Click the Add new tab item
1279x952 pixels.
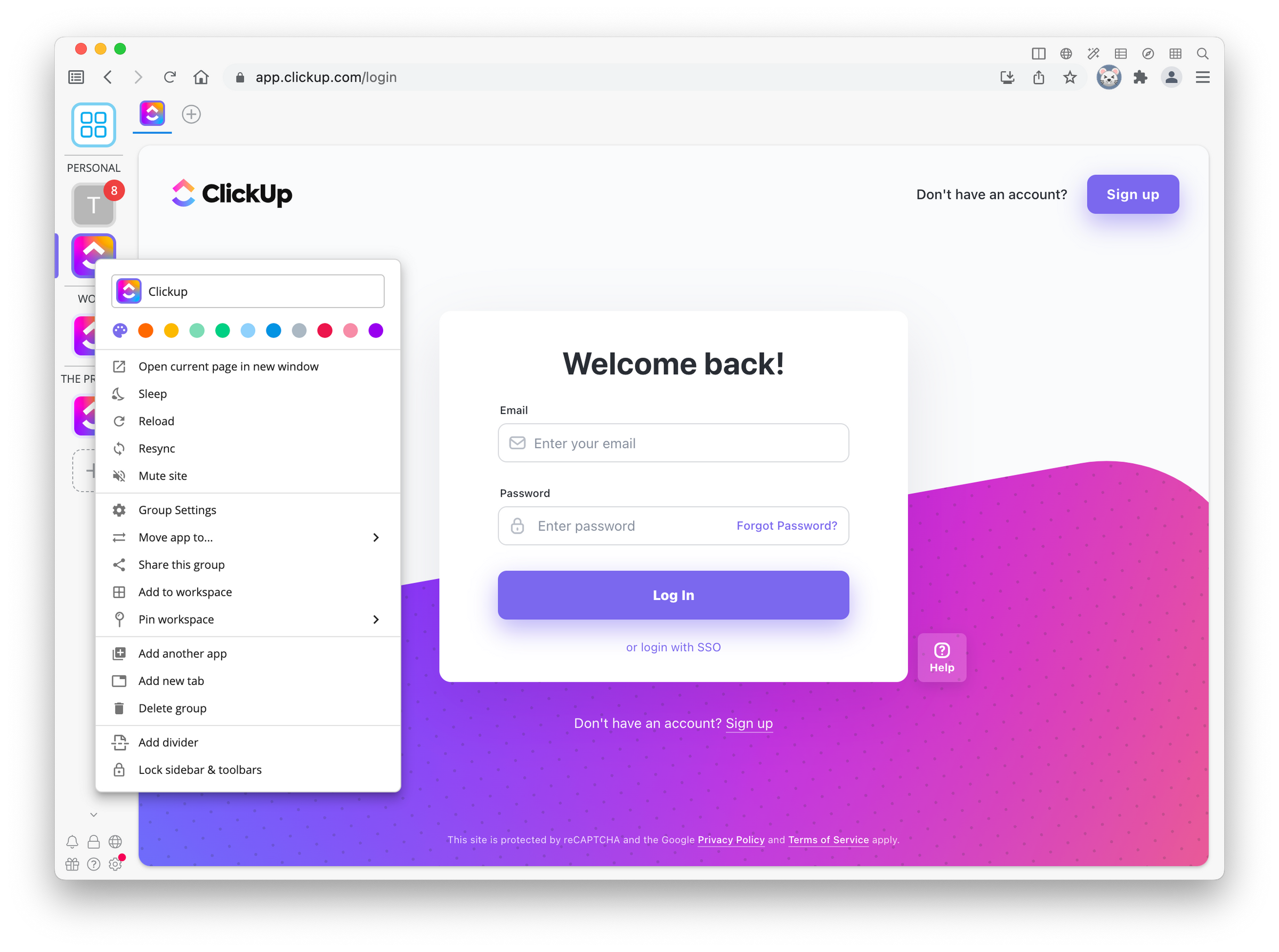click(170, 681)
